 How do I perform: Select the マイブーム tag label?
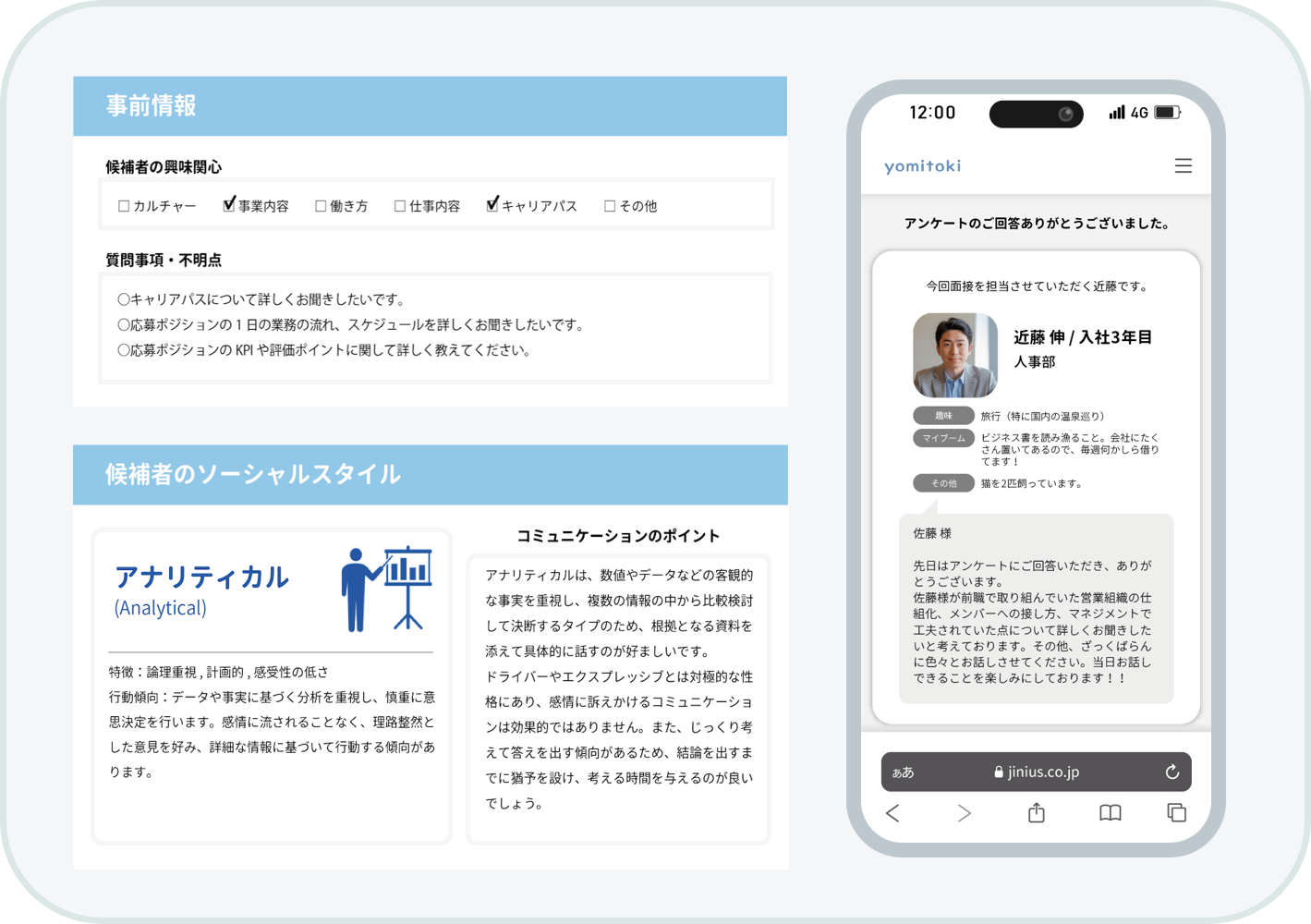[x=943, y=438]
